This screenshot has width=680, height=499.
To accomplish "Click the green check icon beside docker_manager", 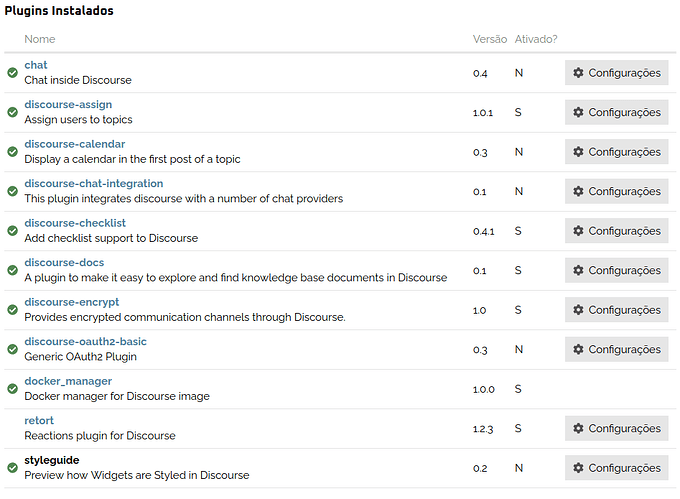I will coord(13,388).
